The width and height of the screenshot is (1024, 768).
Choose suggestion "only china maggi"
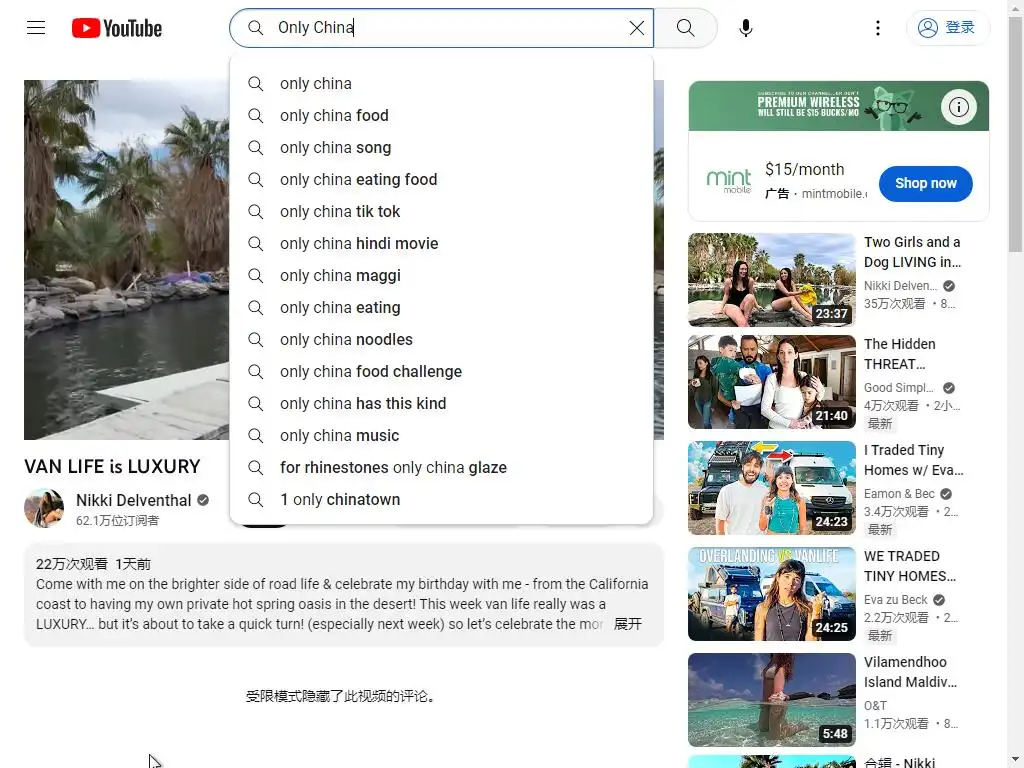[441, 276]
